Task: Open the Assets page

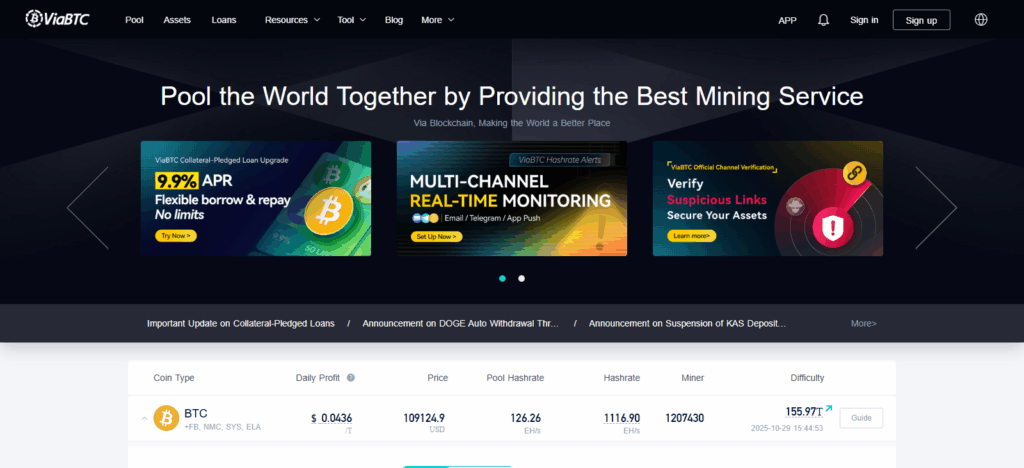Action: (177, 20)
